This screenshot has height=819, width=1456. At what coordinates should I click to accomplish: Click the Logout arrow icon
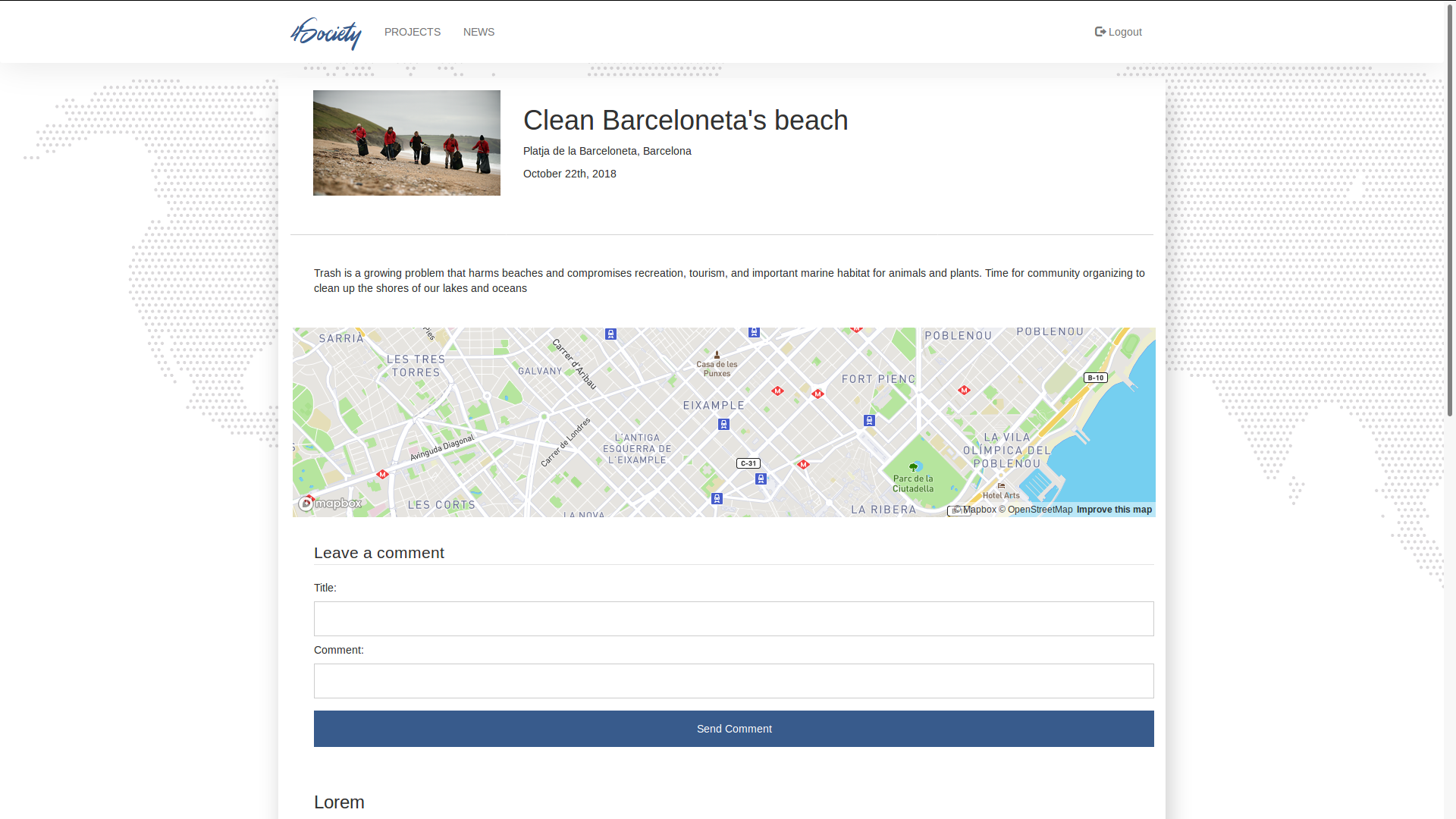pyautogui.click(x=1100, y=32)
